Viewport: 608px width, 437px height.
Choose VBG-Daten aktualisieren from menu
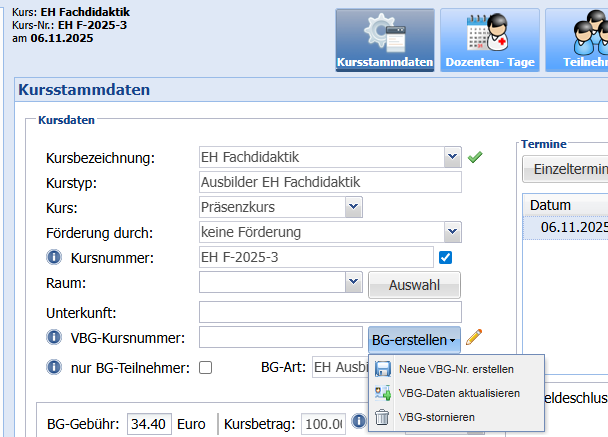(458, 393)
